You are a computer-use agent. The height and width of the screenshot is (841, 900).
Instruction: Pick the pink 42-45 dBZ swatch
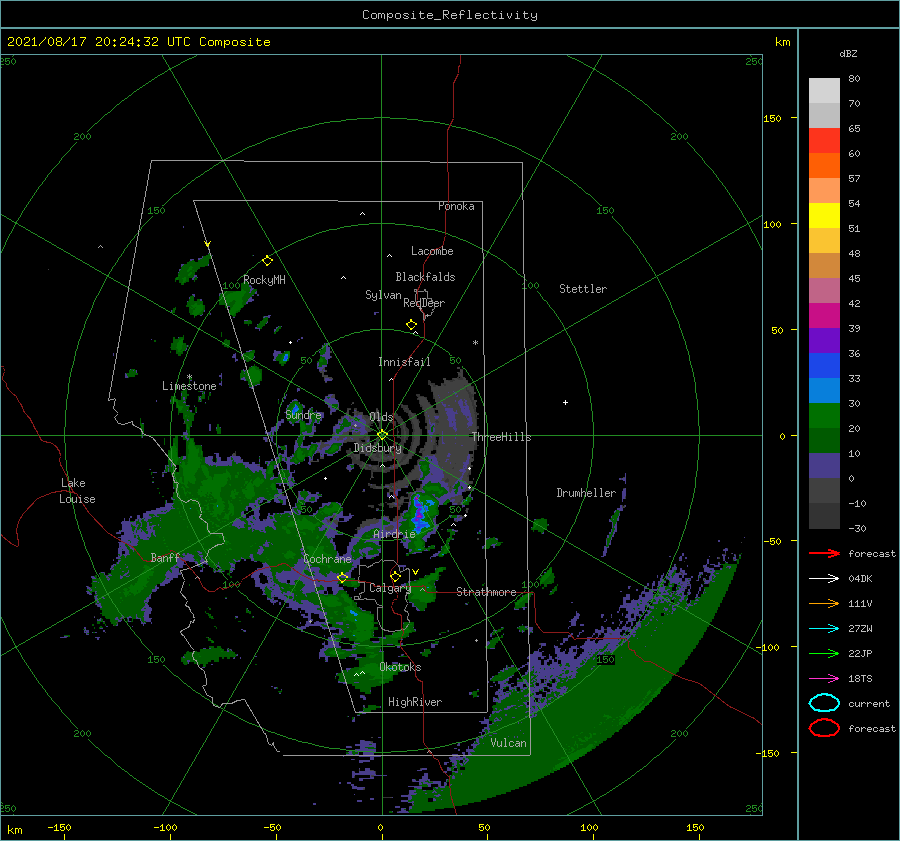pyautogui.click(x=824, y=290)
